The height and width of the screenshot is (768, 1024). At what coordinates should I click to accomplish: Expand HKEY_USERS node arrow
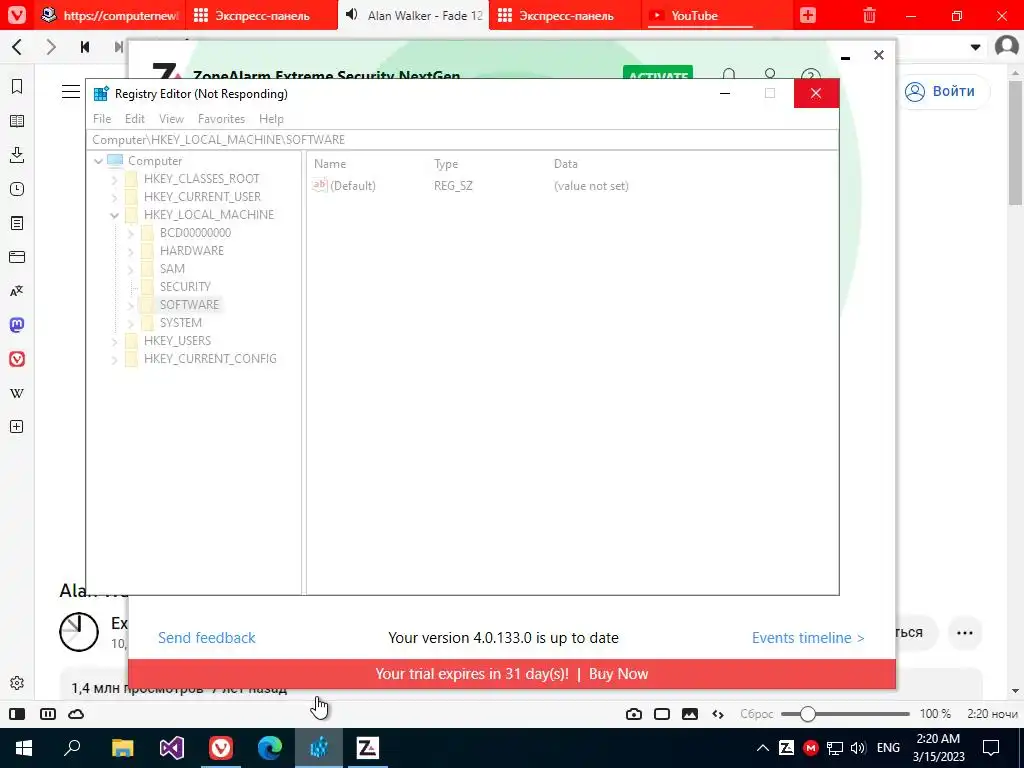114,340
